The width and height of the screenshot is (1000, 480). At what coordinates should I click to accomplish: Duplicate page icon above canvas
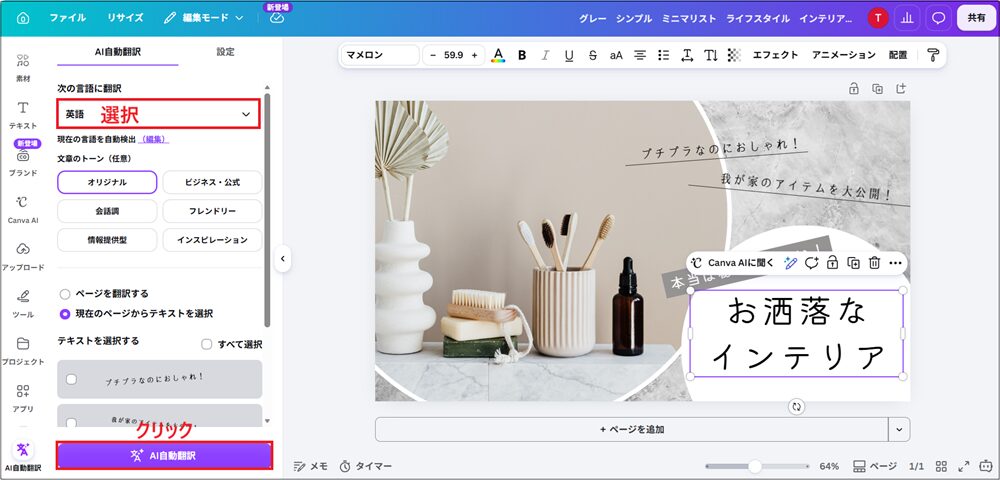(878, 89)
